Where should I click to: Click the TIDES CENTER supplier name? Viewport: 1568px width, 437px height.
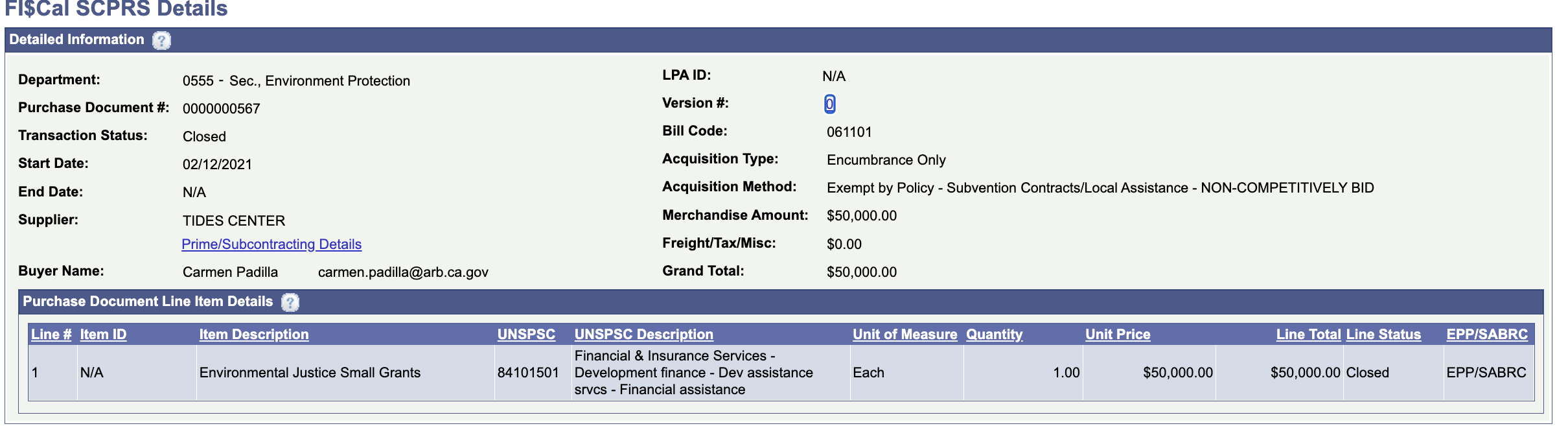233,221
